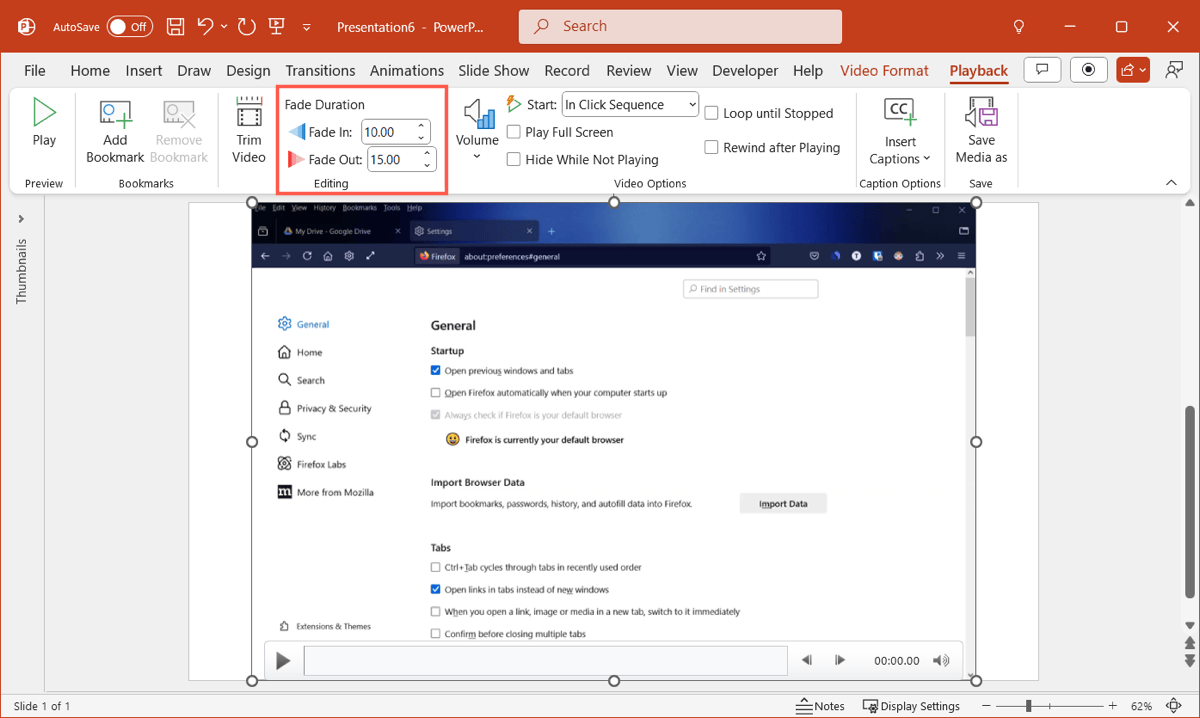The image size is (1200, 718).
Task: Click Save Media as
Action: (x=981, y=131)
